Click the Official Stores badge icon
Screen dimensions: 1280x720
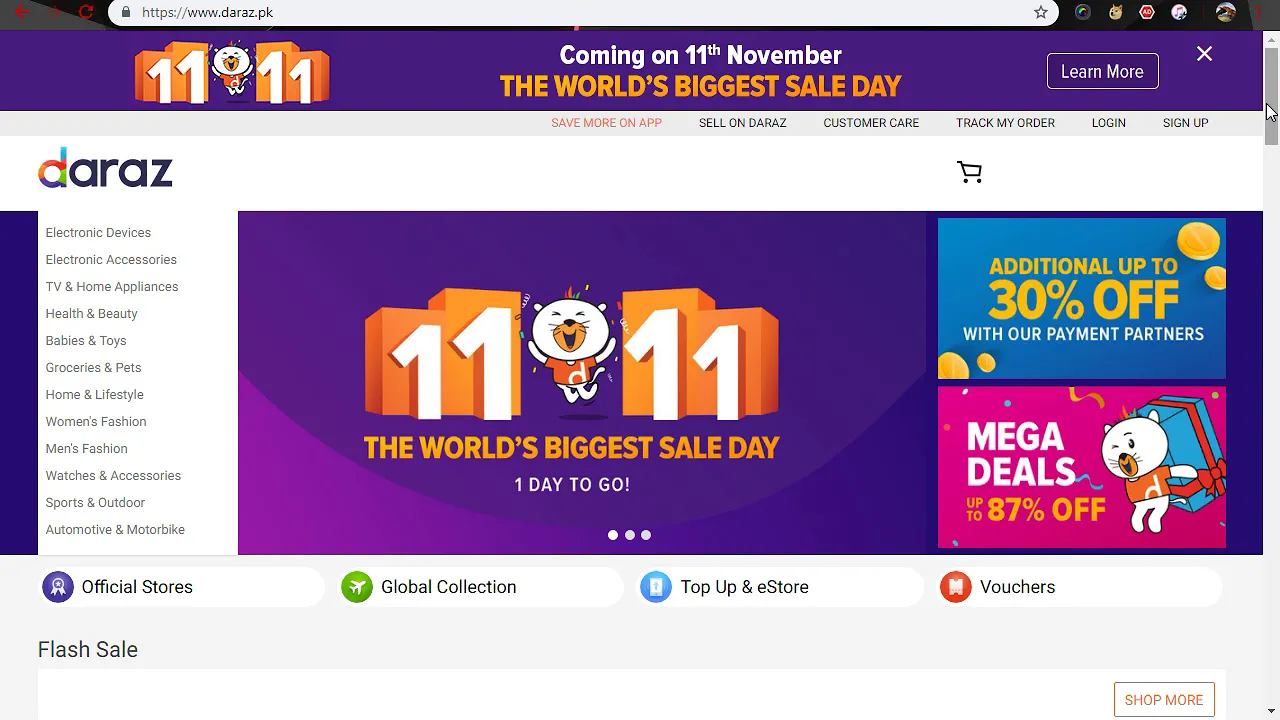click(x=58, y=587)
